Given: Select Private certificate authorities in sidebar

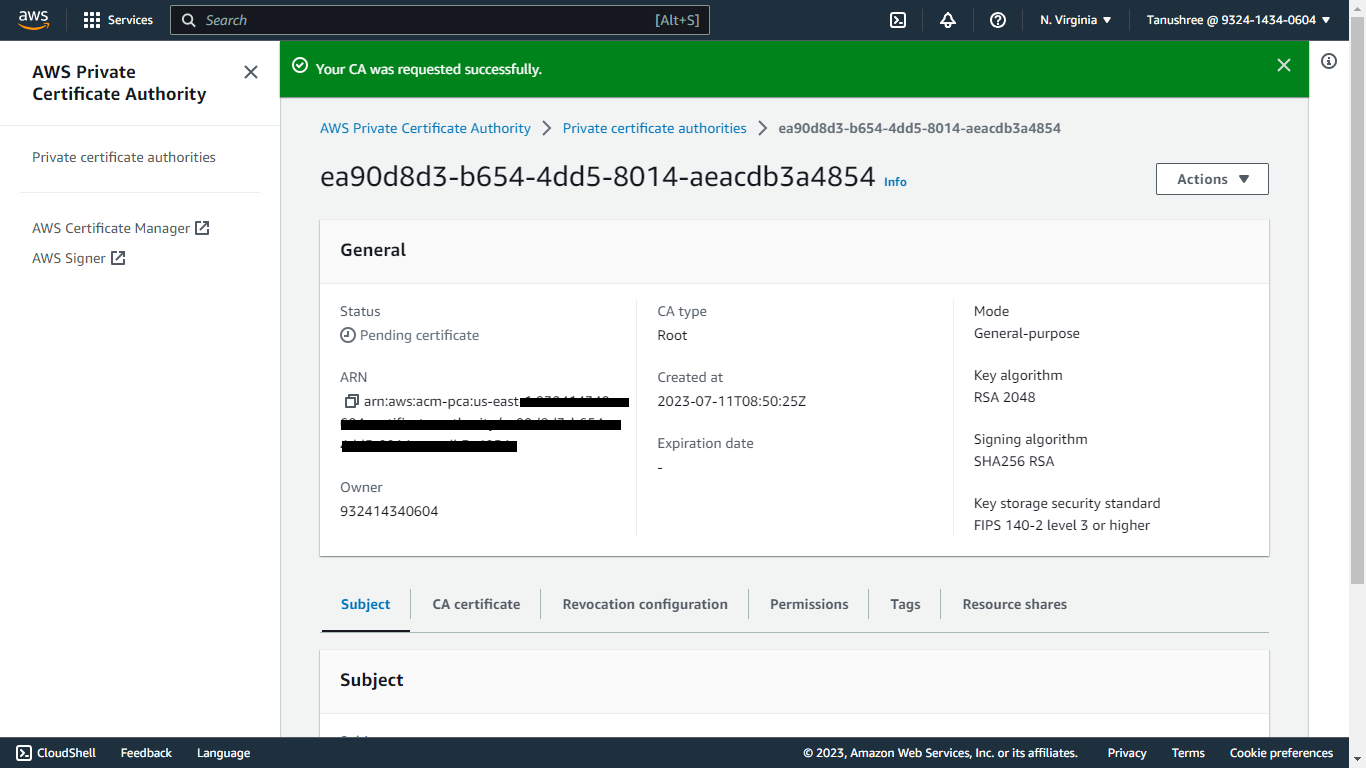Looking at the screenshot, I should (124, 157).
